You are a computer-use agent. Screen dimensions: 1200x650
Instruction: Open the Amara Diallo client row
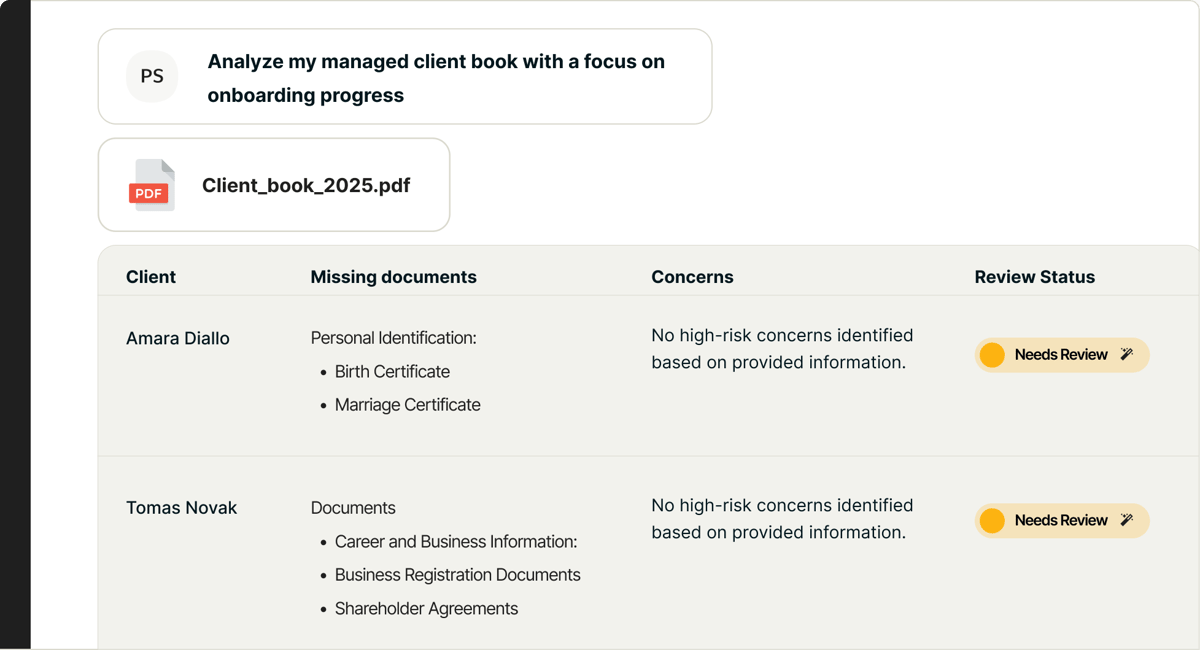click(178, 338)
